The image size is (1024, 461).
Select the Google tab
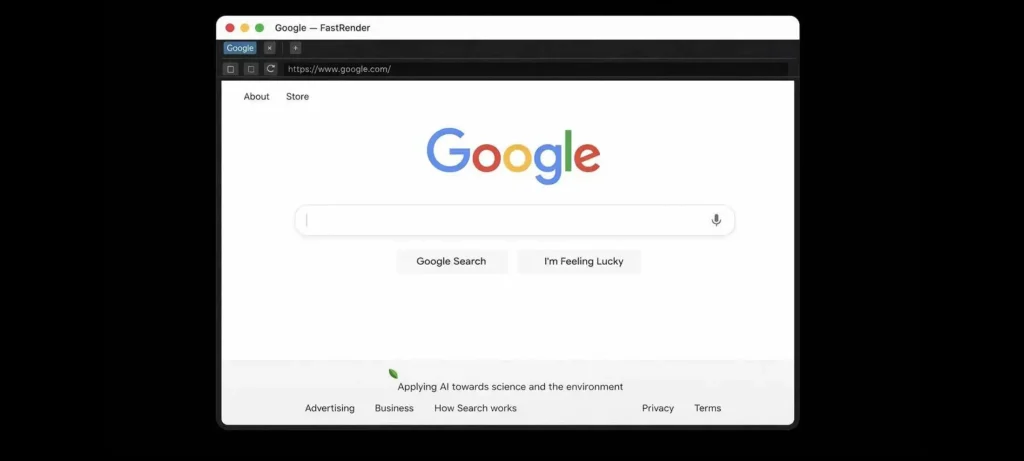(x=240, y=48)
